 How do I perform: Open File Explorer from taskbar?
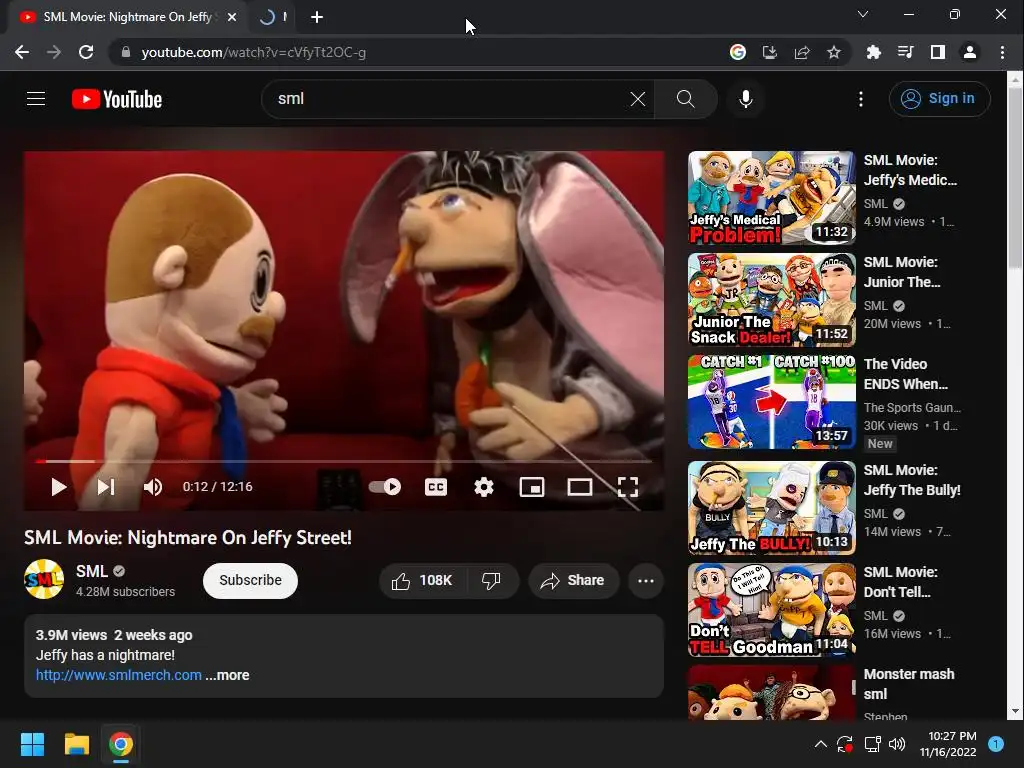coord(76,744)
